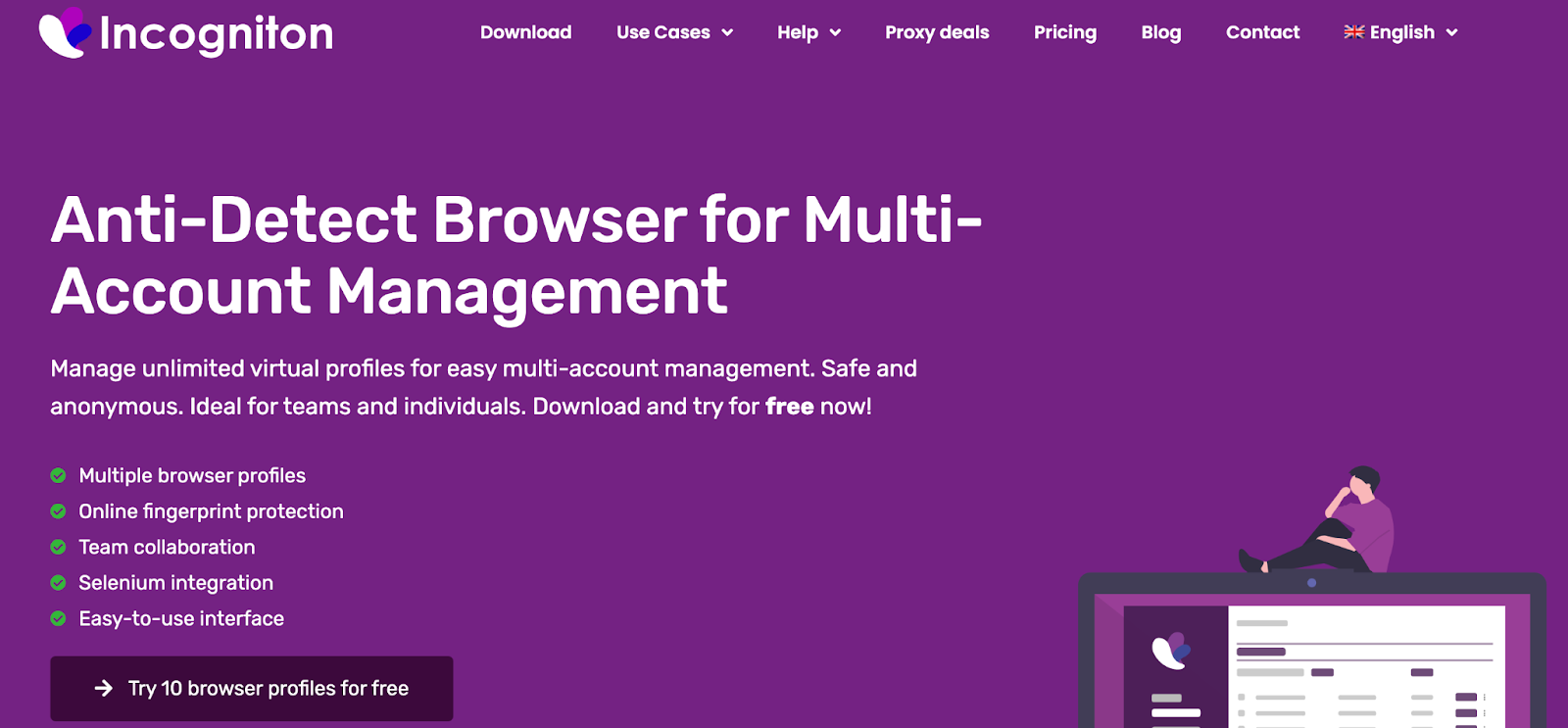Click the Manage unlimited virtual profiles paragraph
The width and height of the screenshot is (1568, 728).
coord(484,387)
